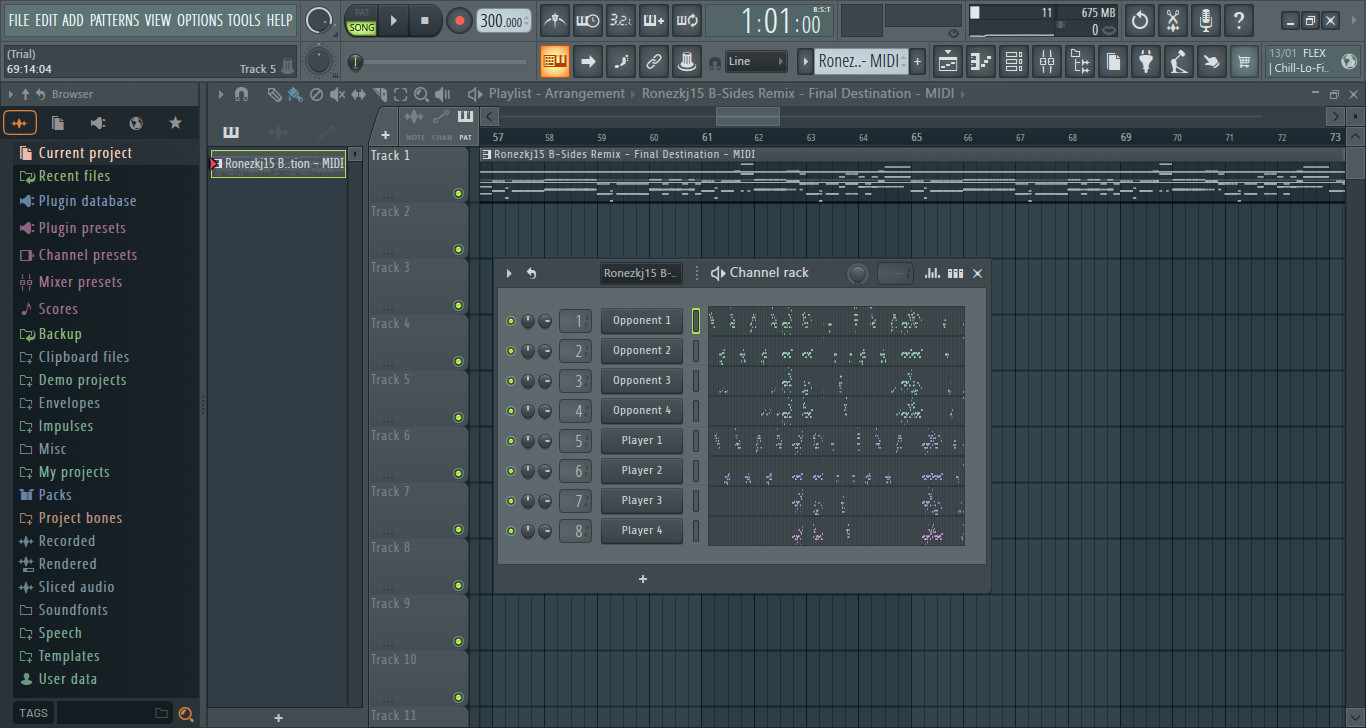This screenshot has width=1366, height=728.
Task: Switch transport to Song mode
Action: [362, 28]
